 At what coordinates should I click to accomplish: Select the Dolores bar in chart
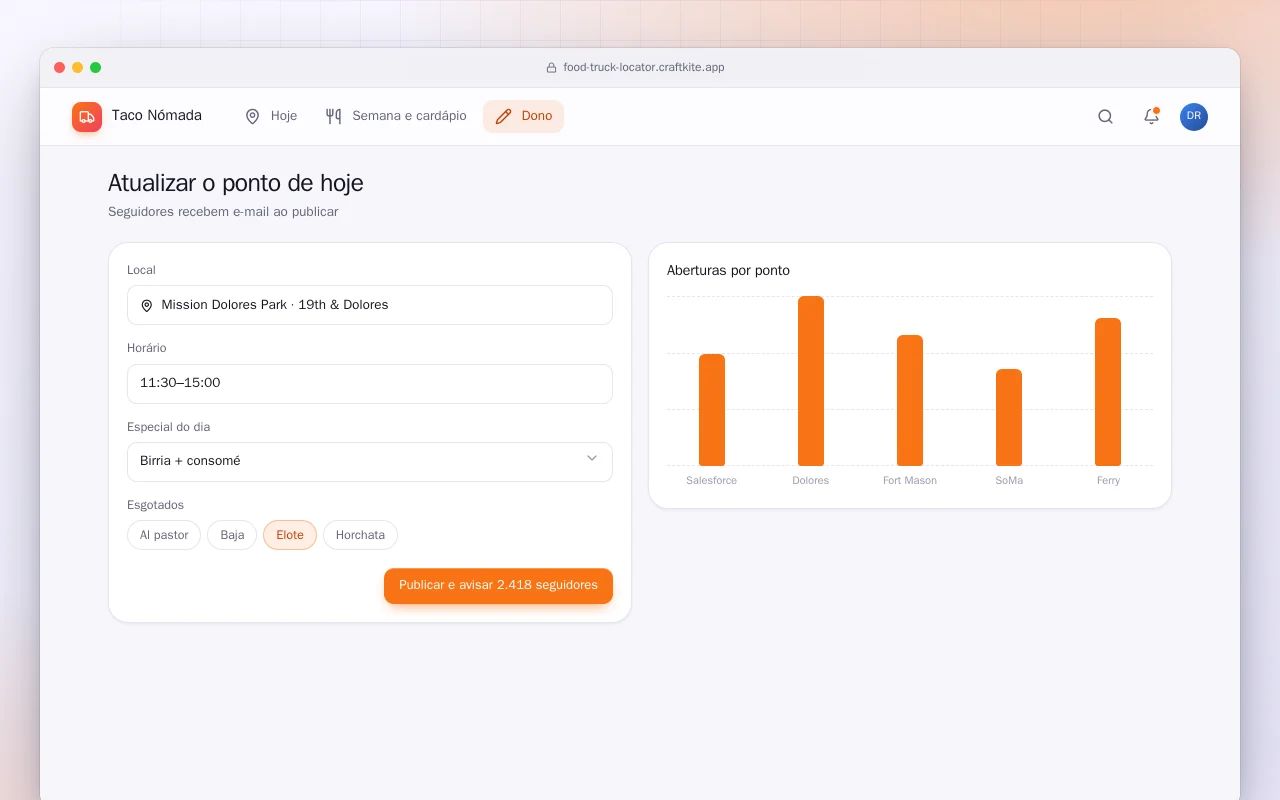(x=811, y=381)
